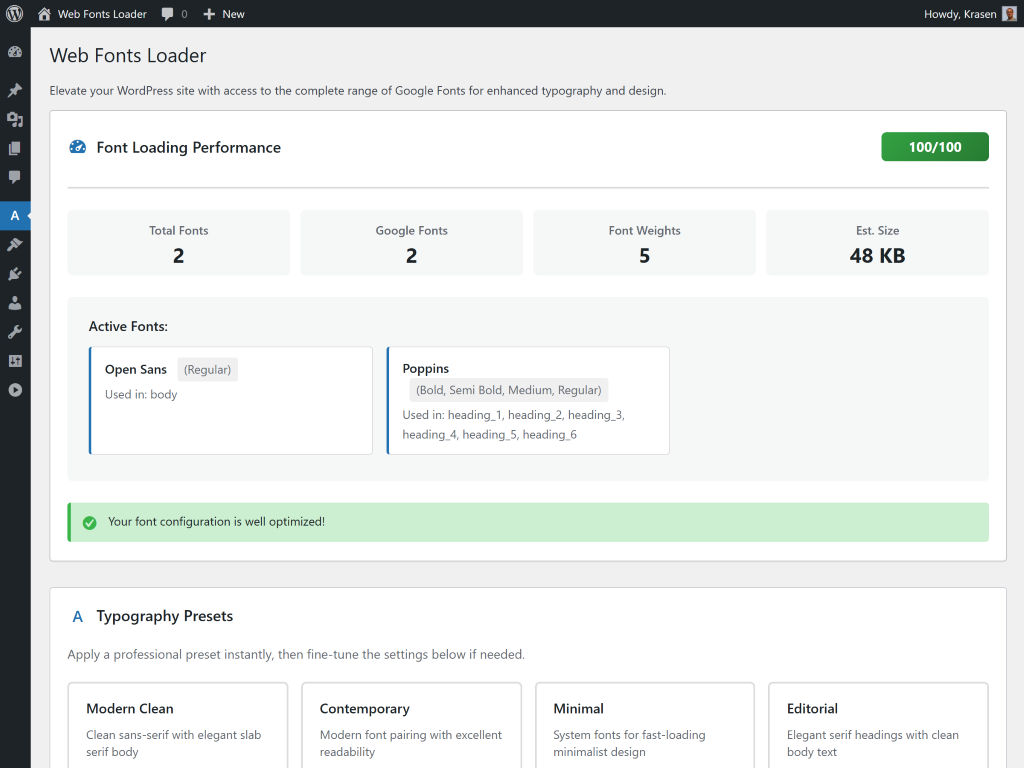Screen dimensions: 1024x768
Task: Apply the Editorial typography preset
Action: tap(878, 725)
